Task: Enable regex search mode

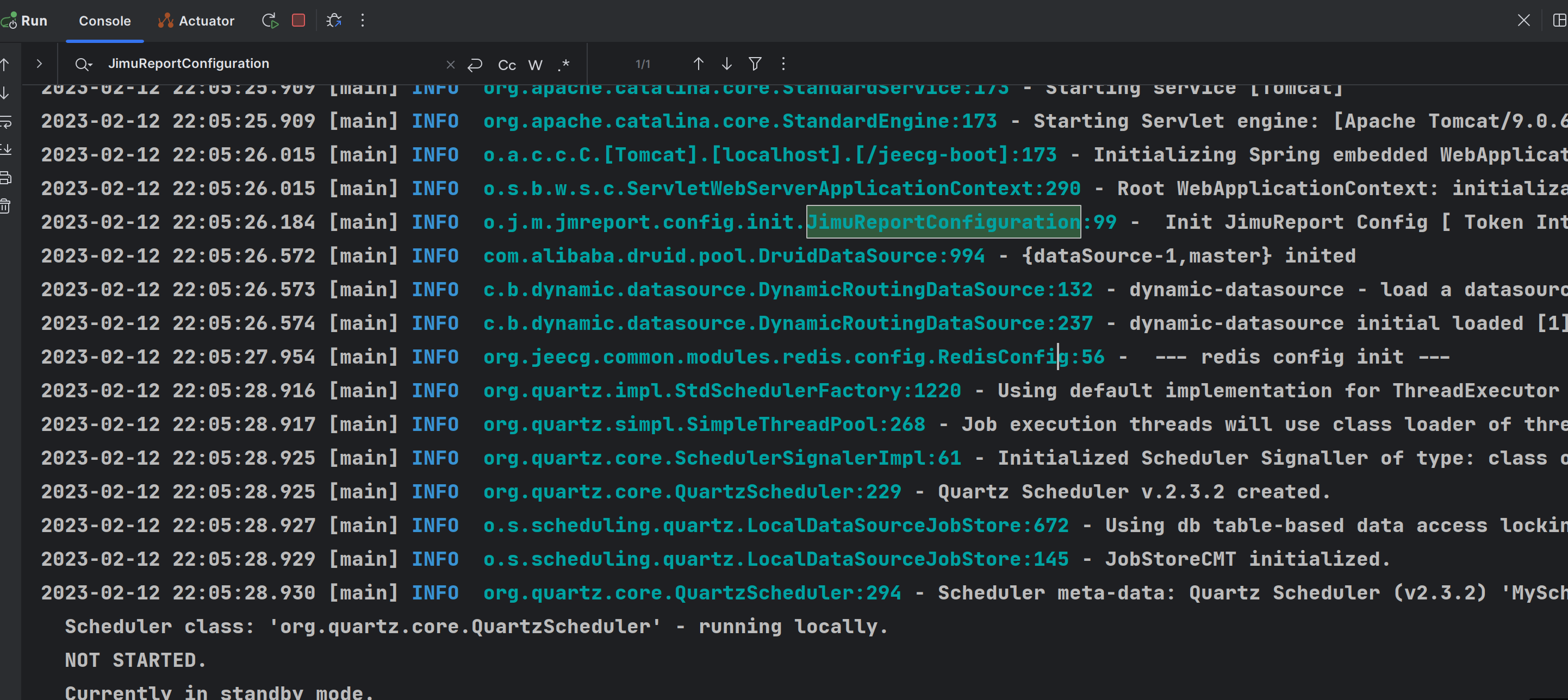Action: pos(564,65)
